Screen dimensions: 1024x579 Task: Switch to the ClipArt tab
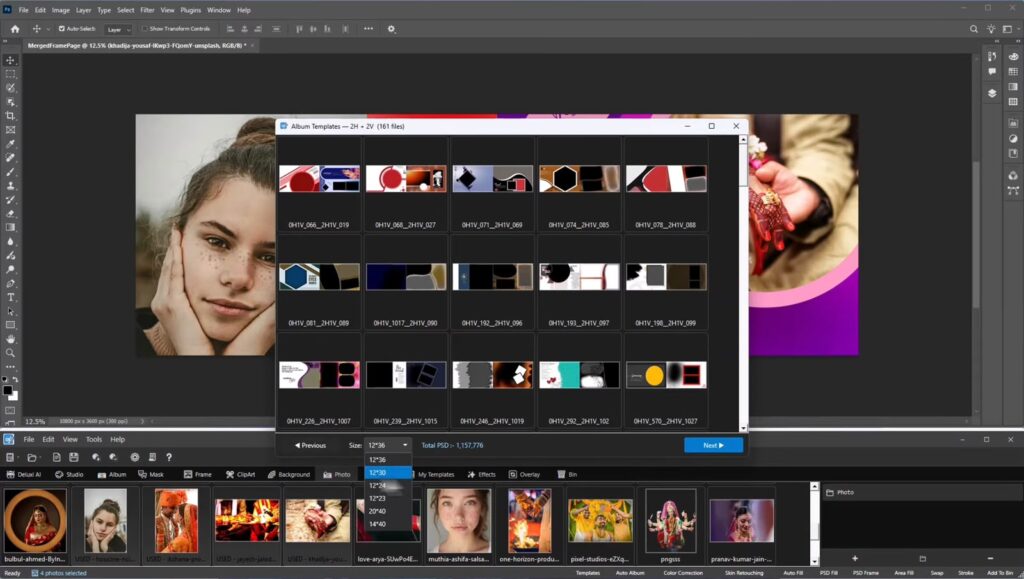pyautogui.click(x=240, y=475)
